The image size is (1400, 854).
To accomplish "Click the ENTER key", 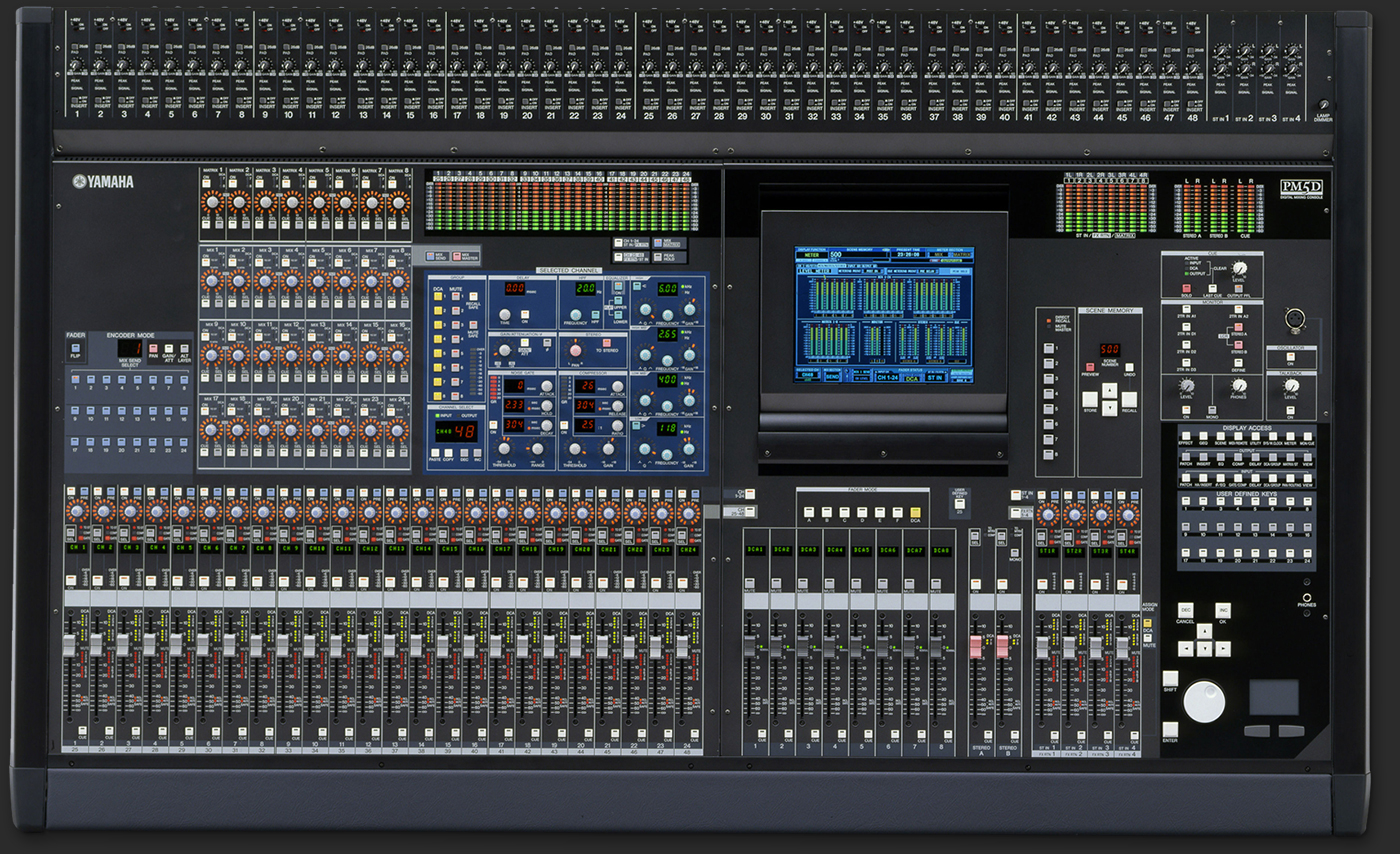I will [x=1170, y=729].
